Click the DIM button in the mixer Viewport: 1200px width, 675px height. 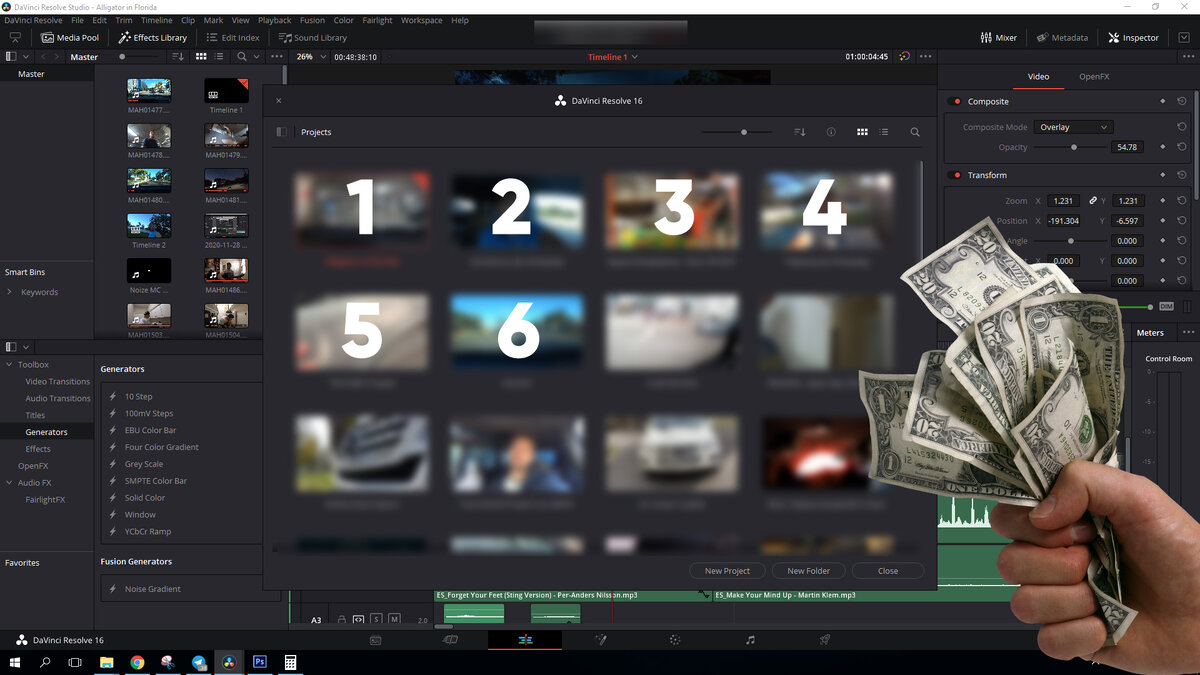coord(1166,307)
